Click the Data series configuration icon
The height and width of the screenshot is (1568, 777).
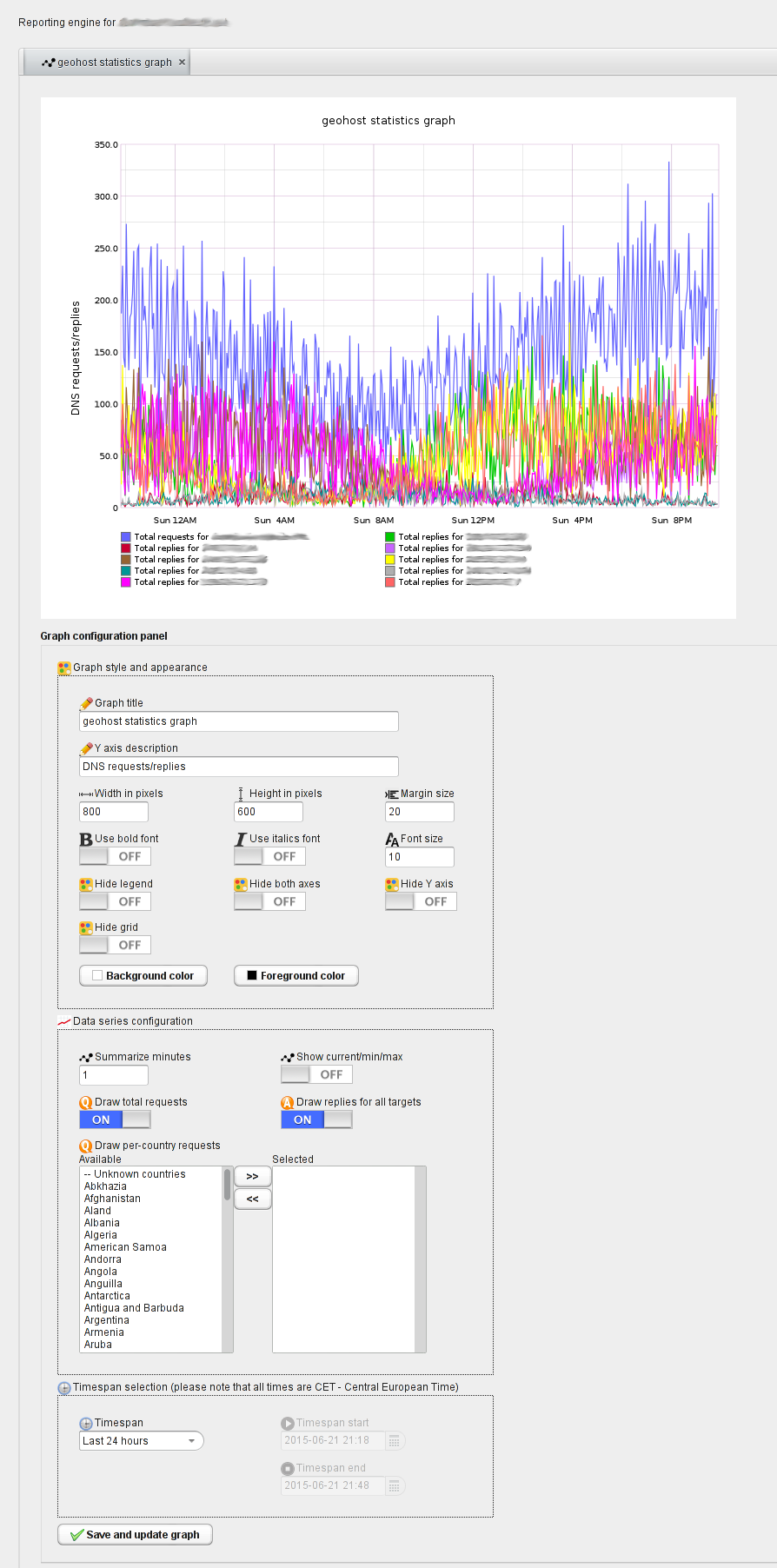coord(64,1021)
